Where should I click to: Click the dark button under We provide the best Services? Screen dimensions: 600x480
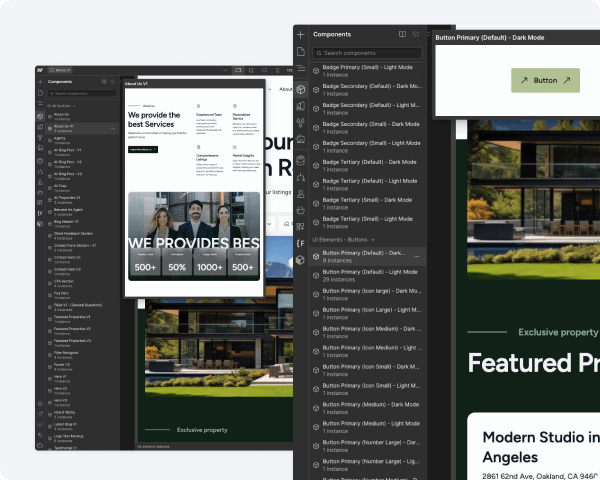(143, 149)
